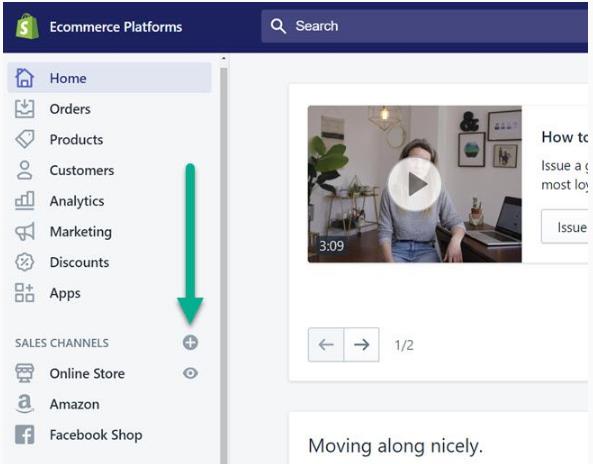The height and width of the screenshot is (464, 593).
Task: Click the Marketing megaphone icon
Action: pyautogui.click(x=25, y=231)
